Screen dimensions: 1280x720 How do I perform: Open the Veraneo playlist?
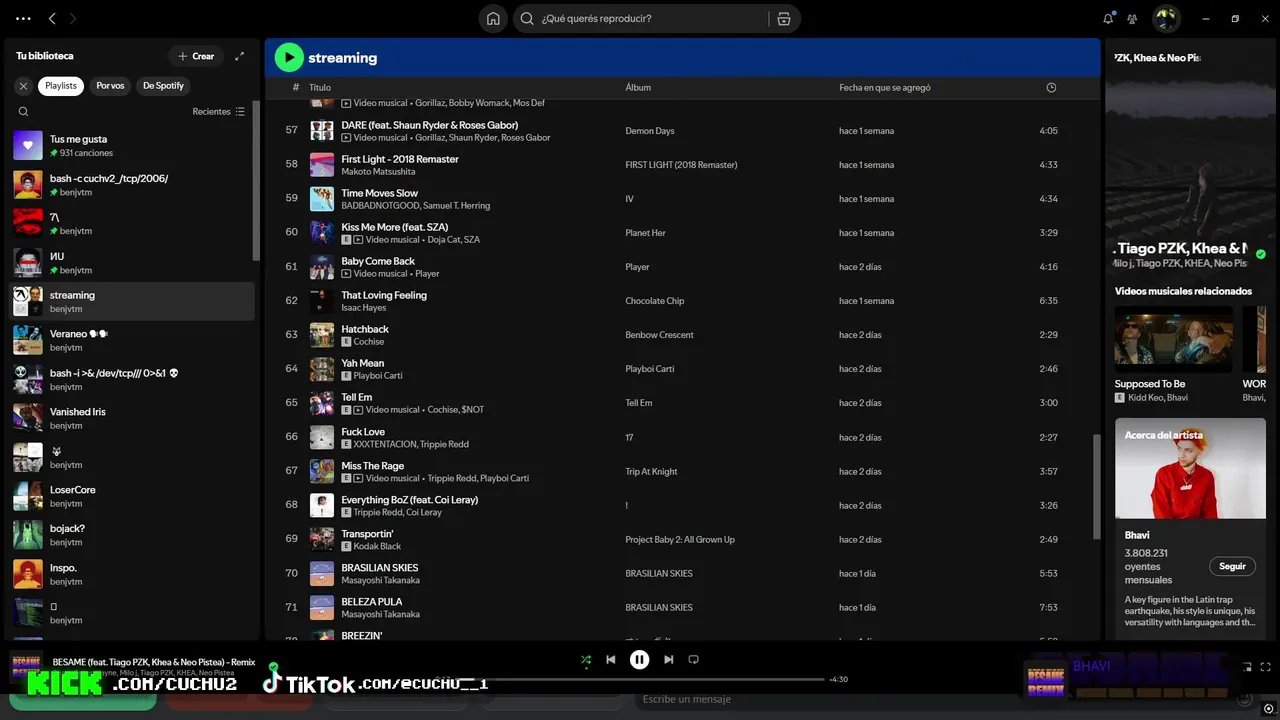tap(132, 340)
